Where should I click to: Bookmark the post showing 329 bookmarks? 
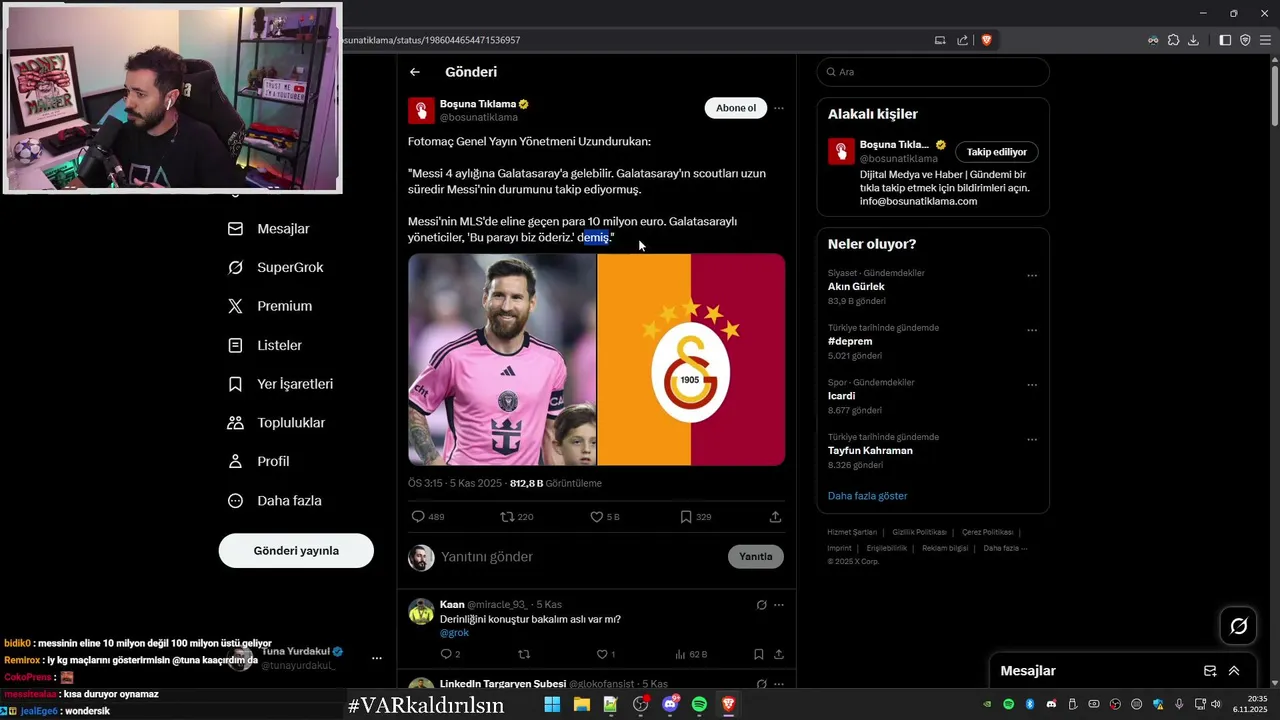click(x=686, y=517)
